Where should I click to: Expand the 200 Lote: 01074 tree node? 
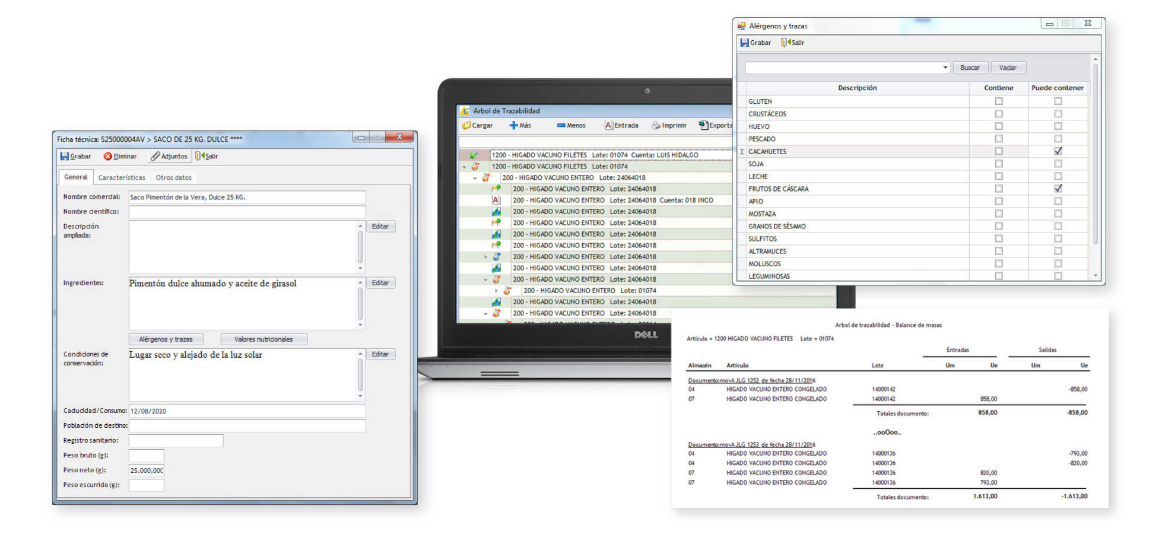496,291
